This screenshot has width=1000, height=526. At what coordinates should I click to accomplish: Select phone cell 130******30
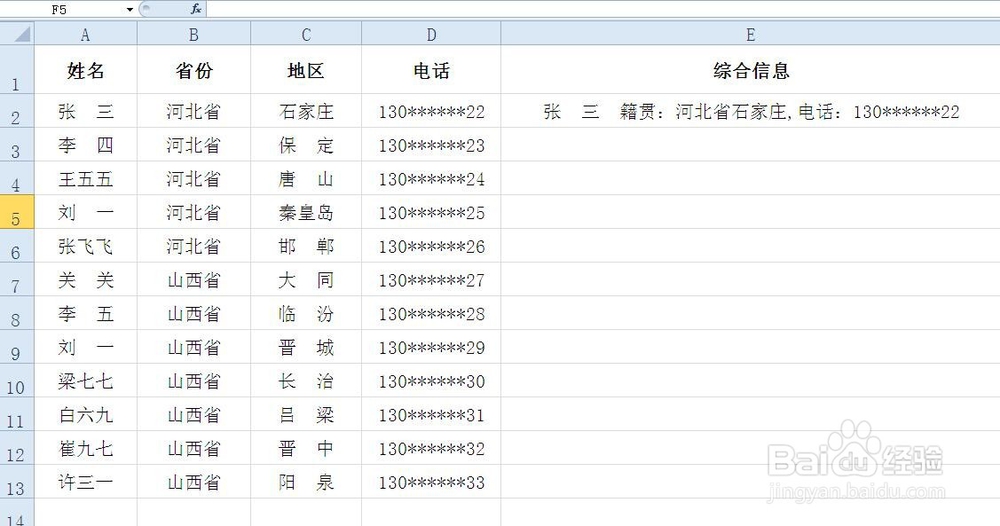(x=432, y=381)
